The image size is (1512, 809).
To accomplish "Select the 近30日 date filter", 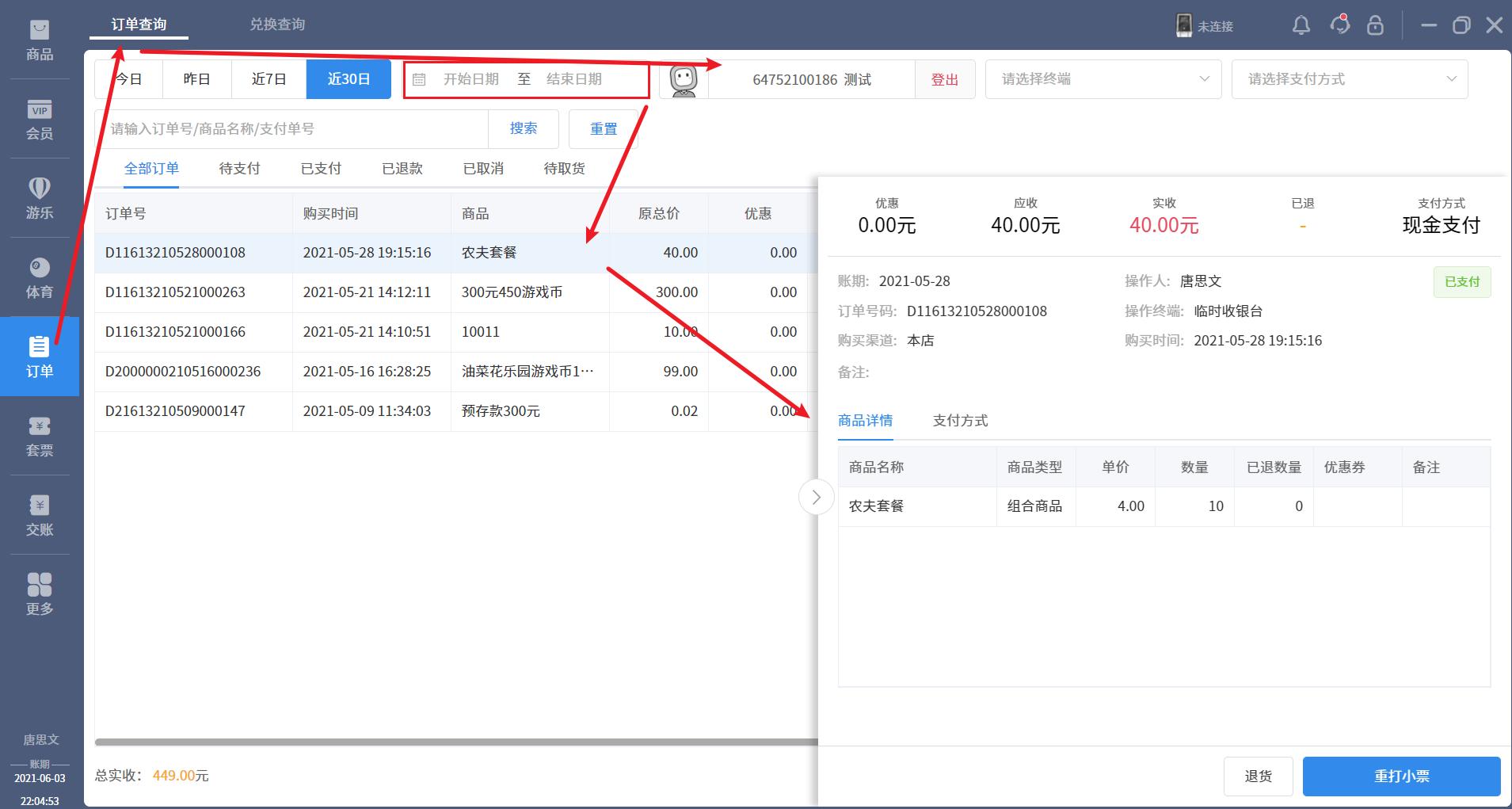I will click(x=348, y=79).
